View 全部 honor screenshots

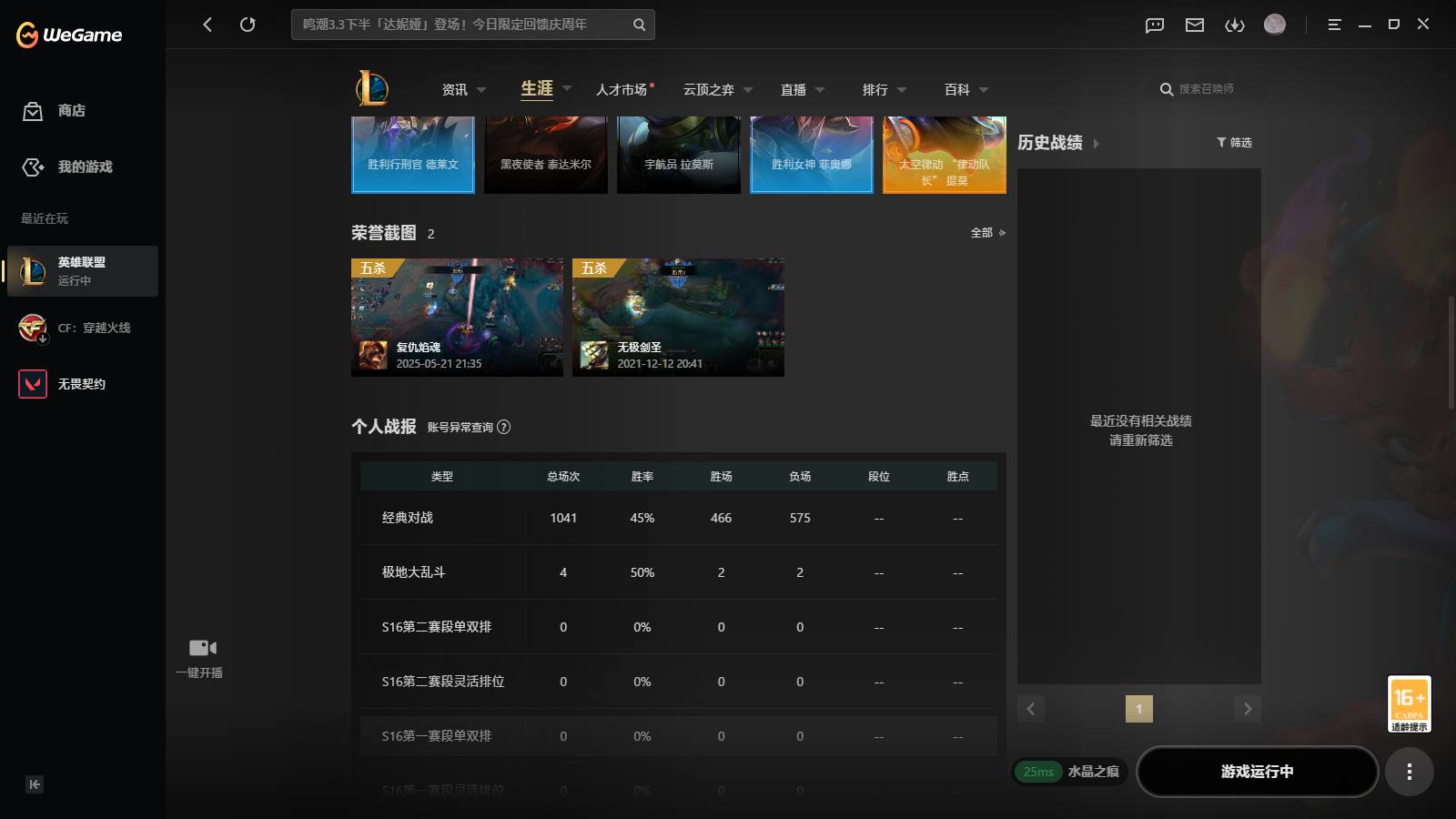[987, 233]
